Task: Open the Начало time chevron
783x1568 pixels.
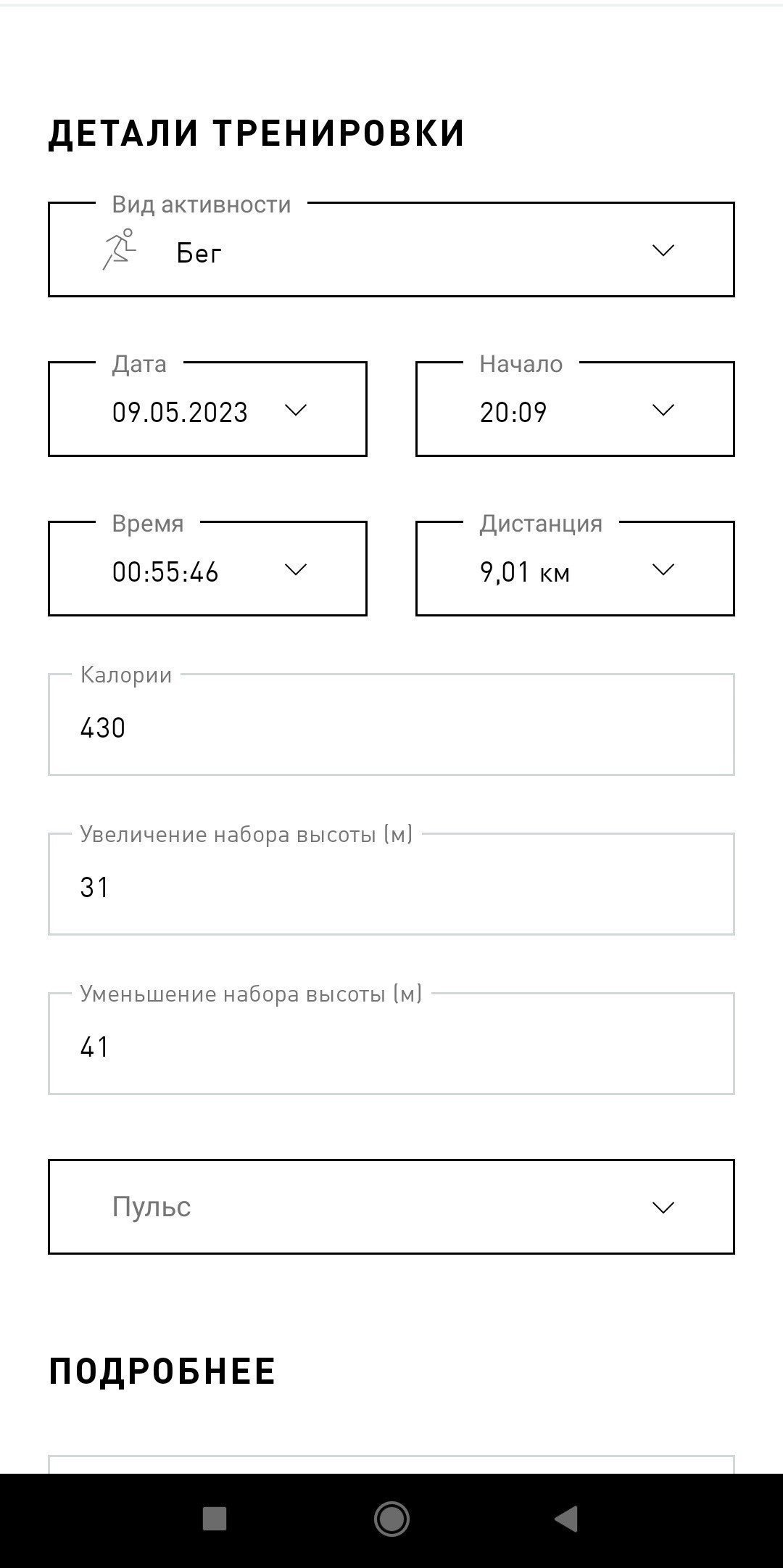Action: click(663, 410)
